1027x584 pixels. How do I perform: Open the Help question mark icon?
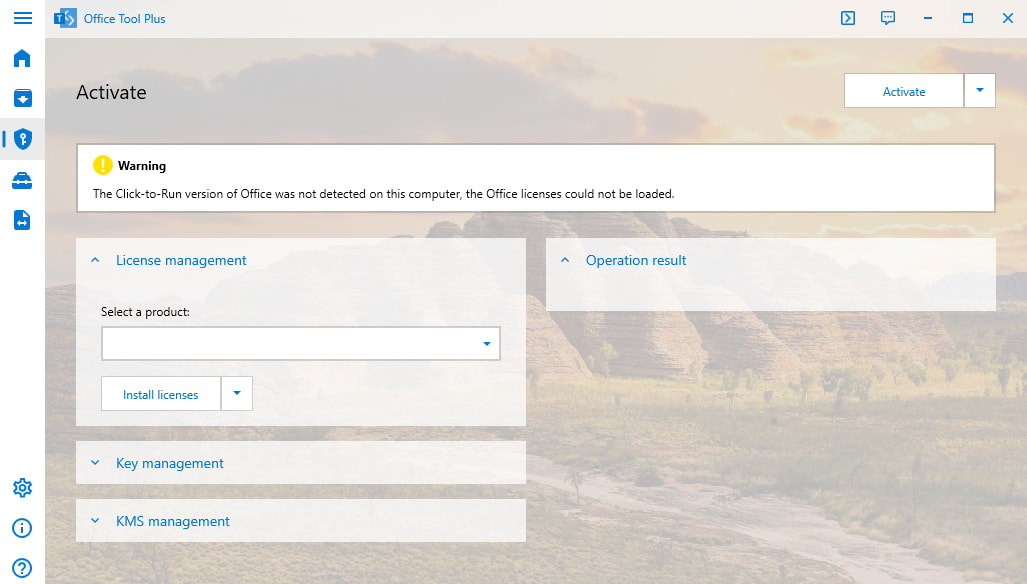point(22,568)
